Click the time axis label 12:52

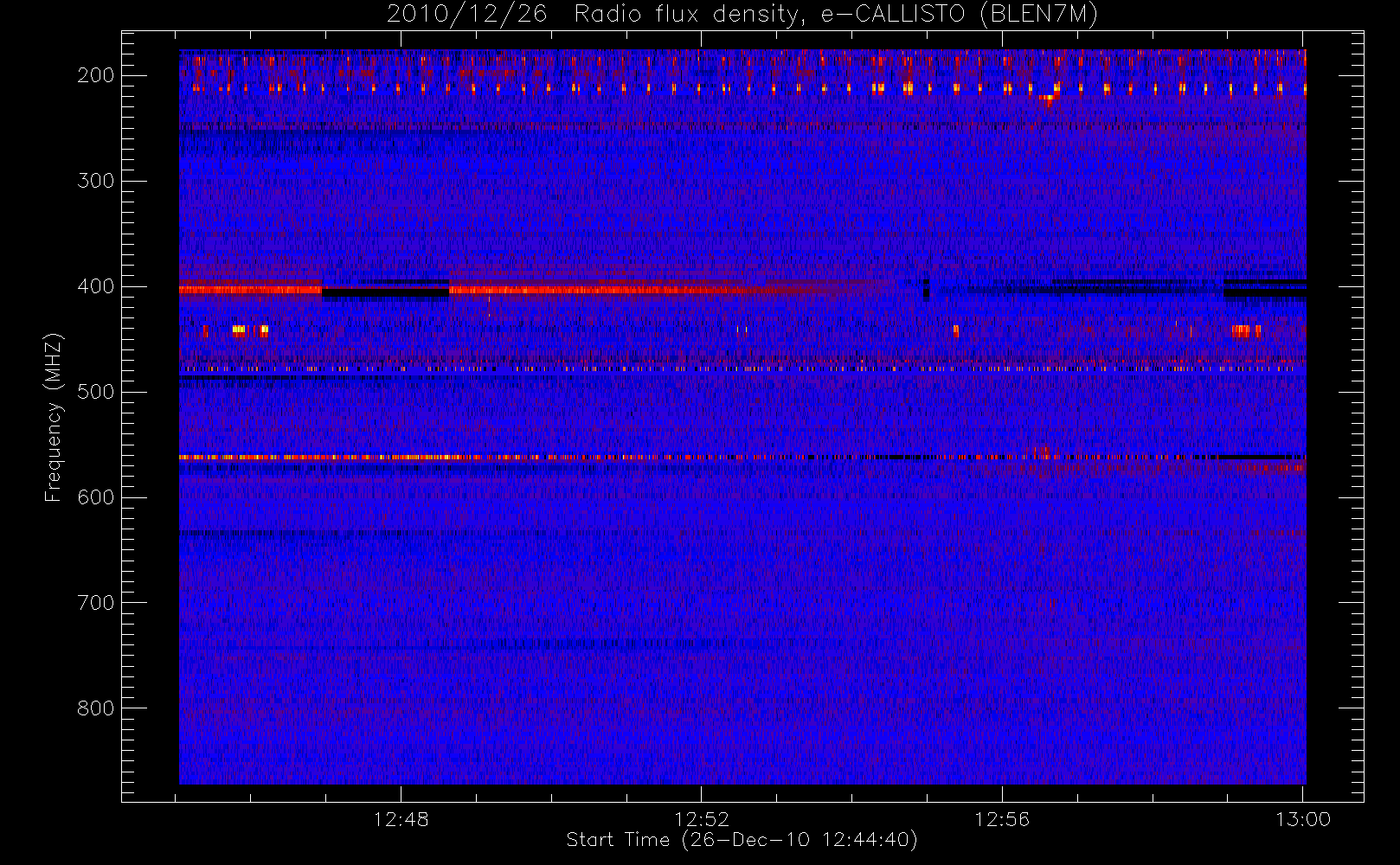702,819
